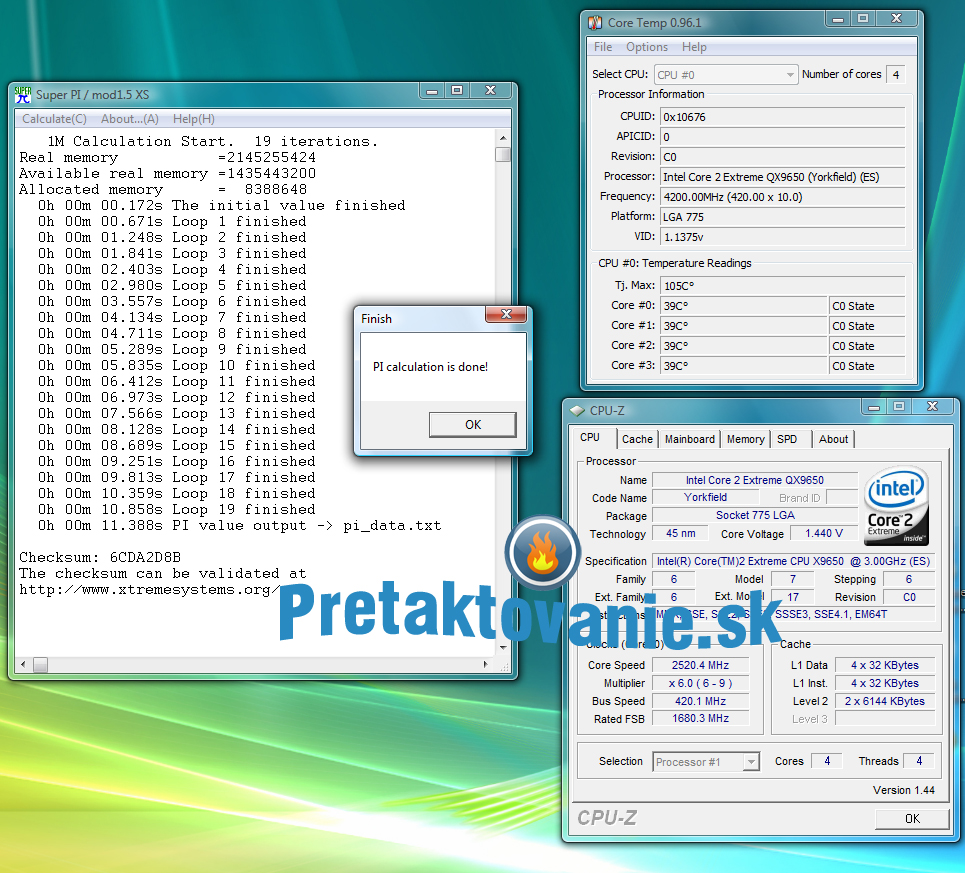
Task: Click the Specification text in CPU-Z
Action: pyautogui.click(x=793, y=561)
